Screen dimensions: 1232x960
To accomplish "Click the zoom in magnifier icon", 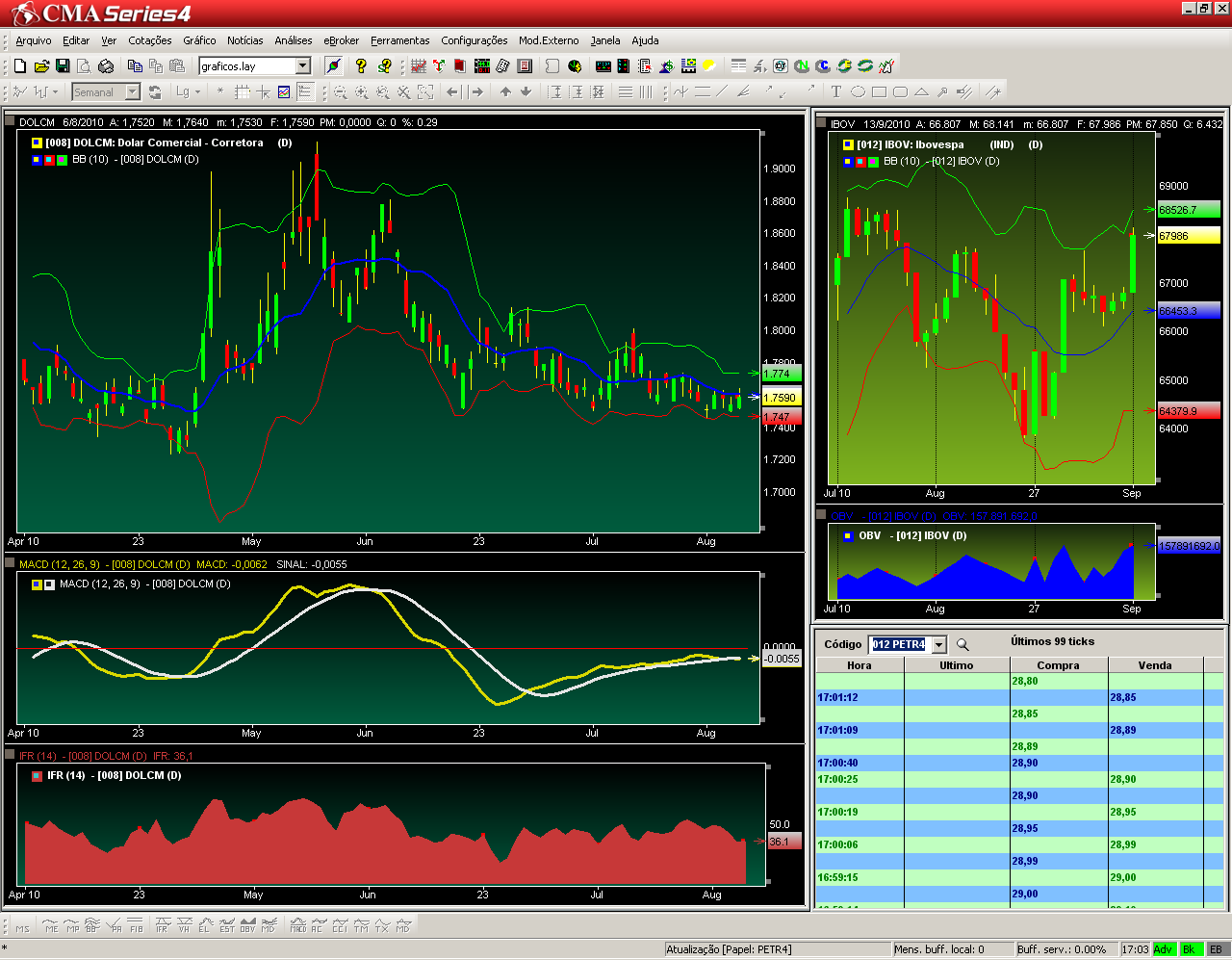I will tap(361, 92).
